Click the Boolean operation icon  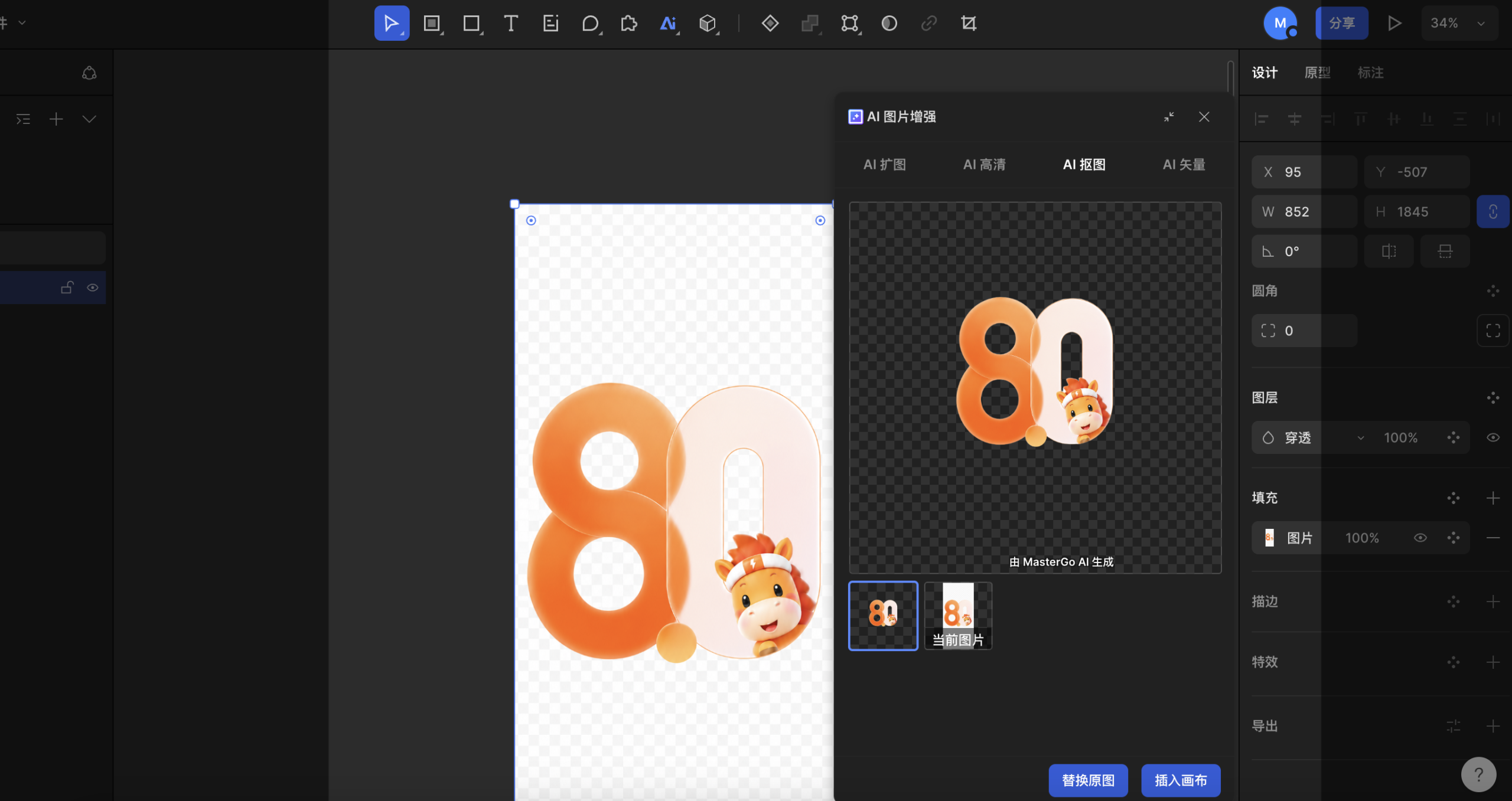pyautogui.click(x=810, y=23)
